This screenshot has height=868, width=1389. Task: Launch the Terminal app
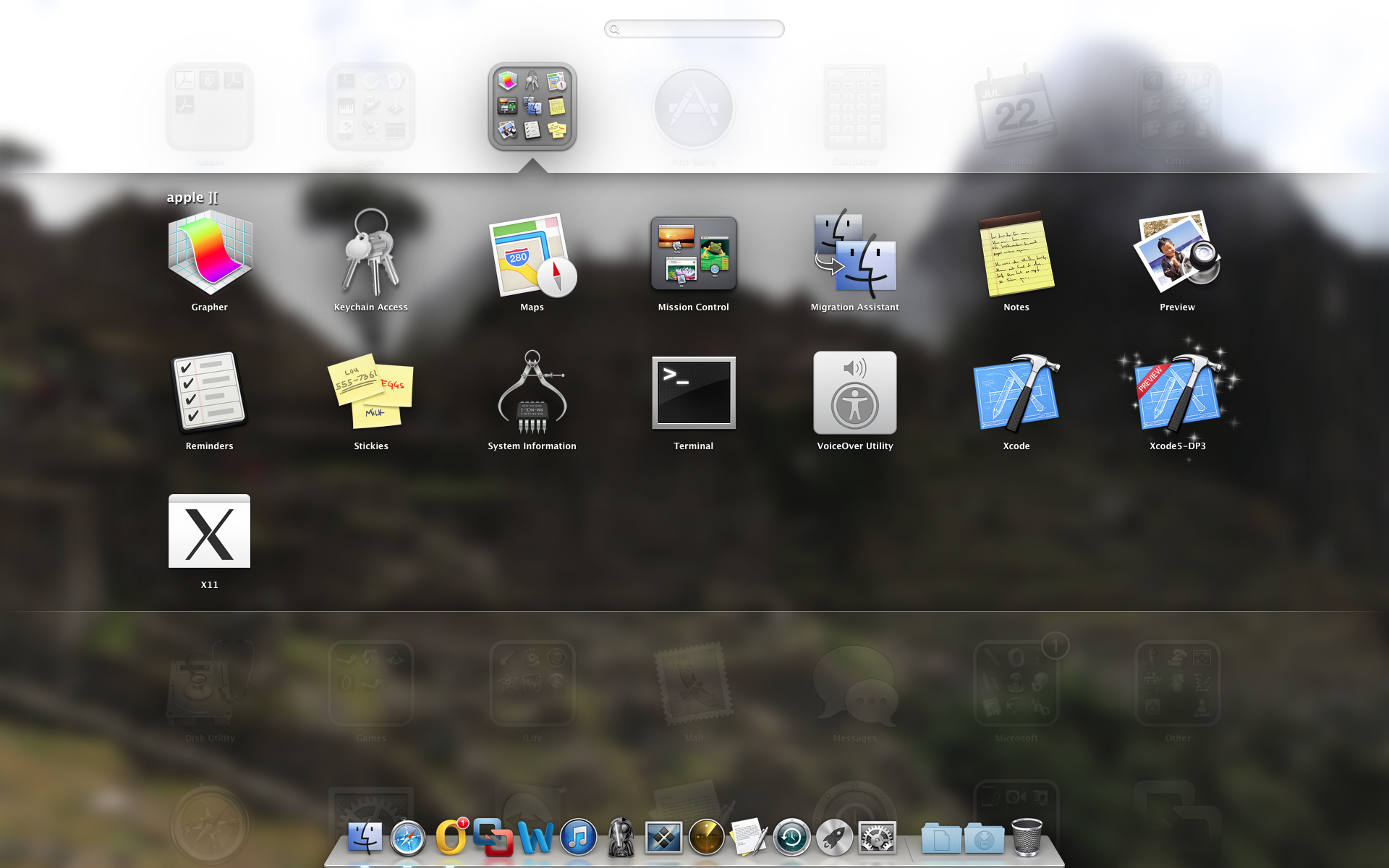click(x=694, y=393)
